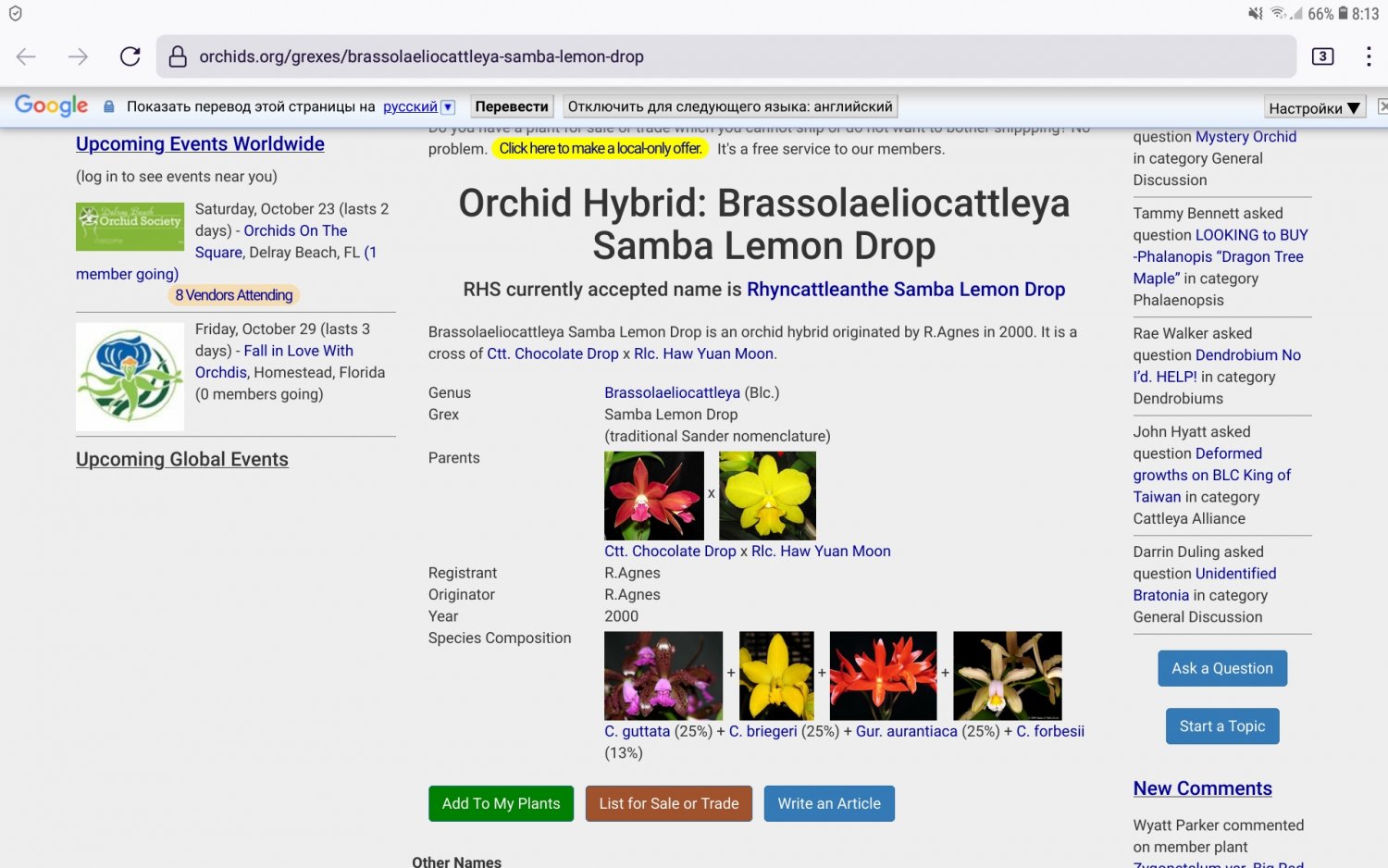
Task: Disable translation for English language button
Action: point(730,106)
